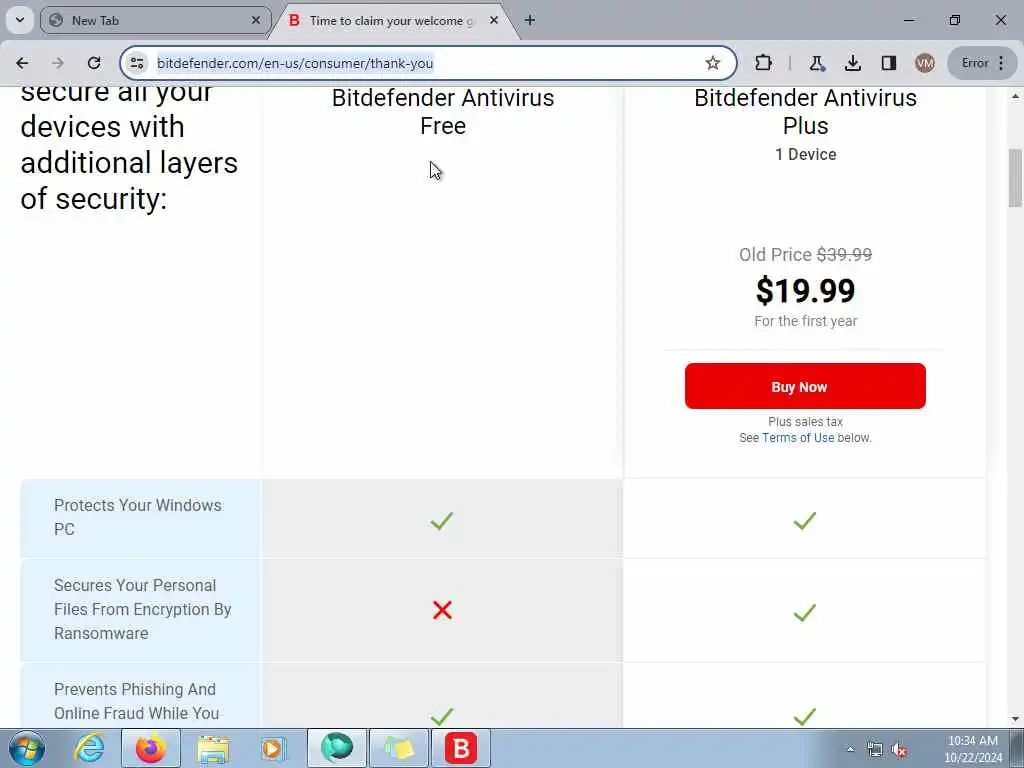Close the New Tab tab

256,20
